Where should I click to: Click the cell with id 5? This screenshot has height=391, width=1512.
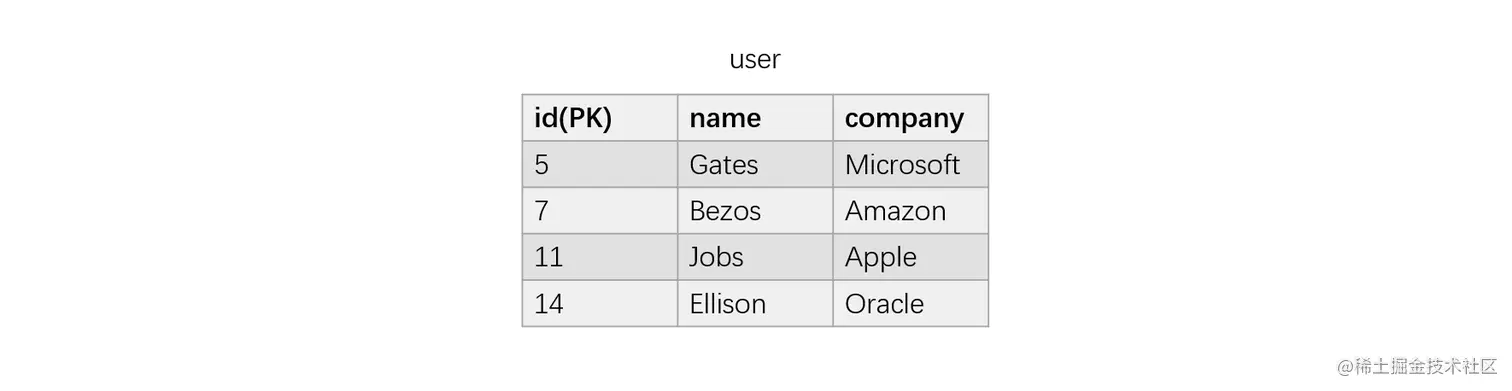point(600,164)
